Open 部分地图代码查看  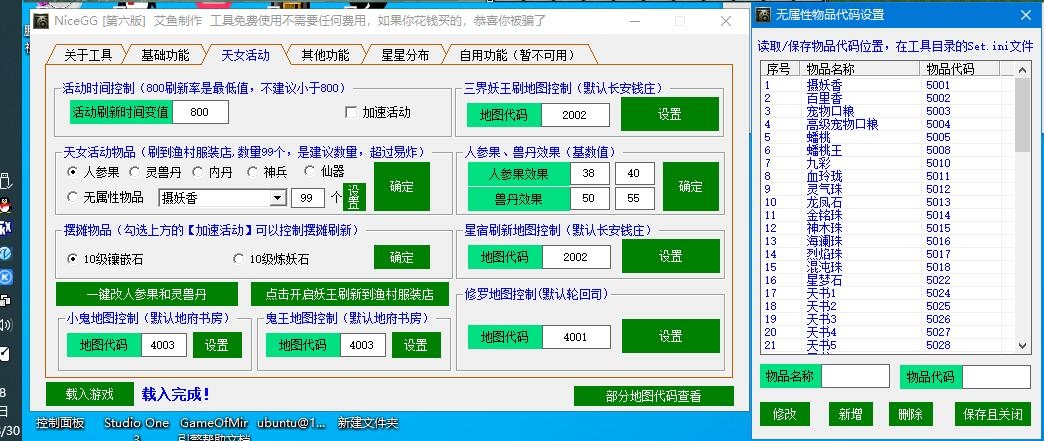[x=654, y=396]
